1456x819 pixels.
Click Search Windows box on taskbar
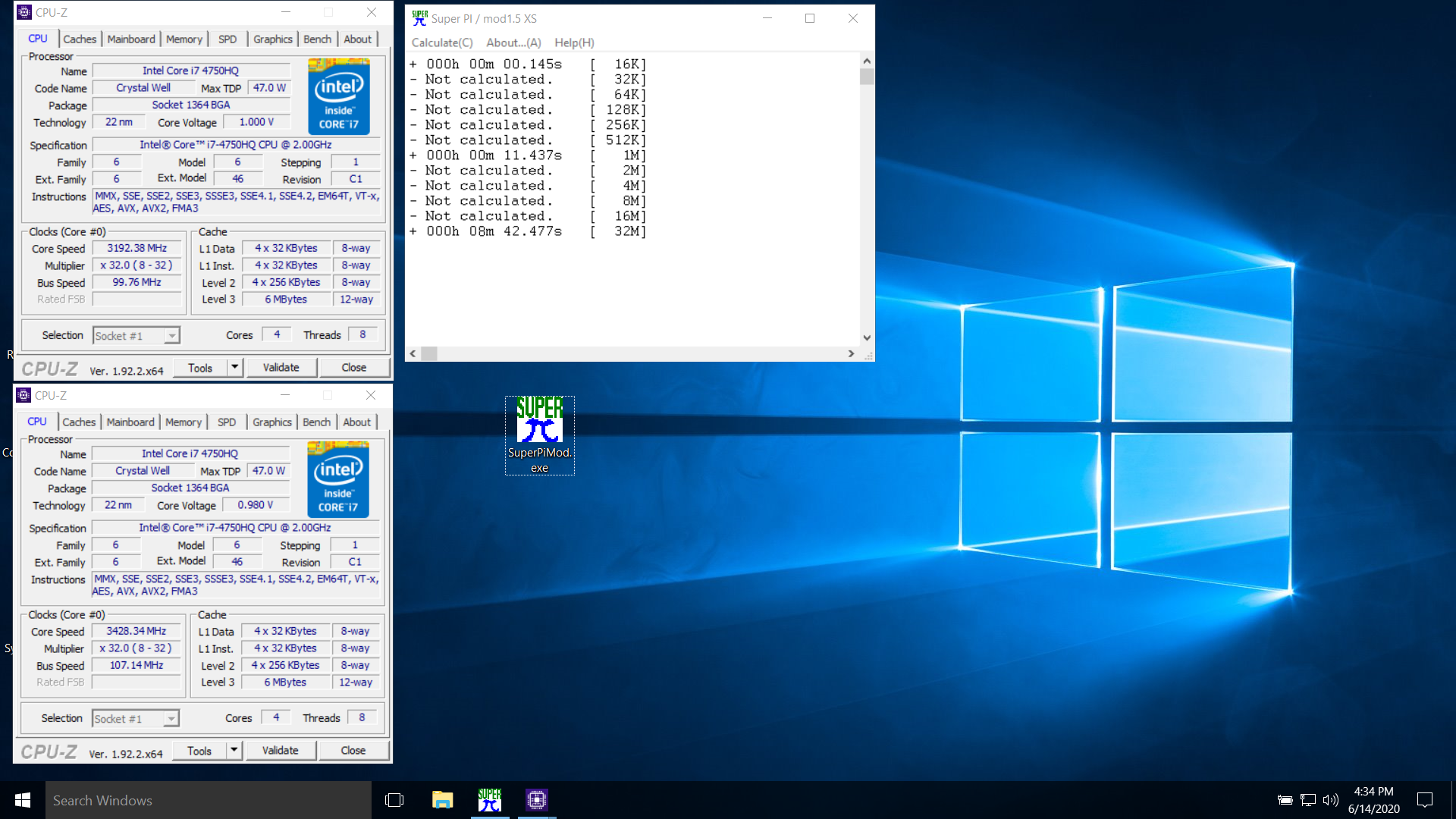pos(209,800)
